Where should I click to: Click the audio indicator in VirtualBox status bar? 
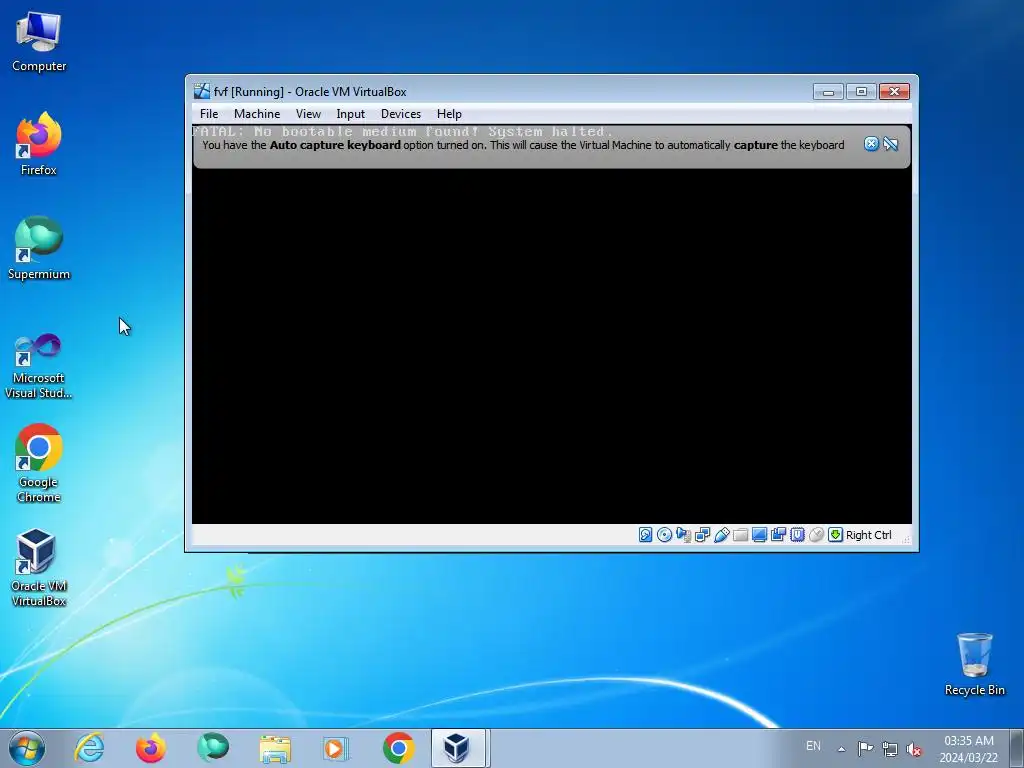pos(683,535)
